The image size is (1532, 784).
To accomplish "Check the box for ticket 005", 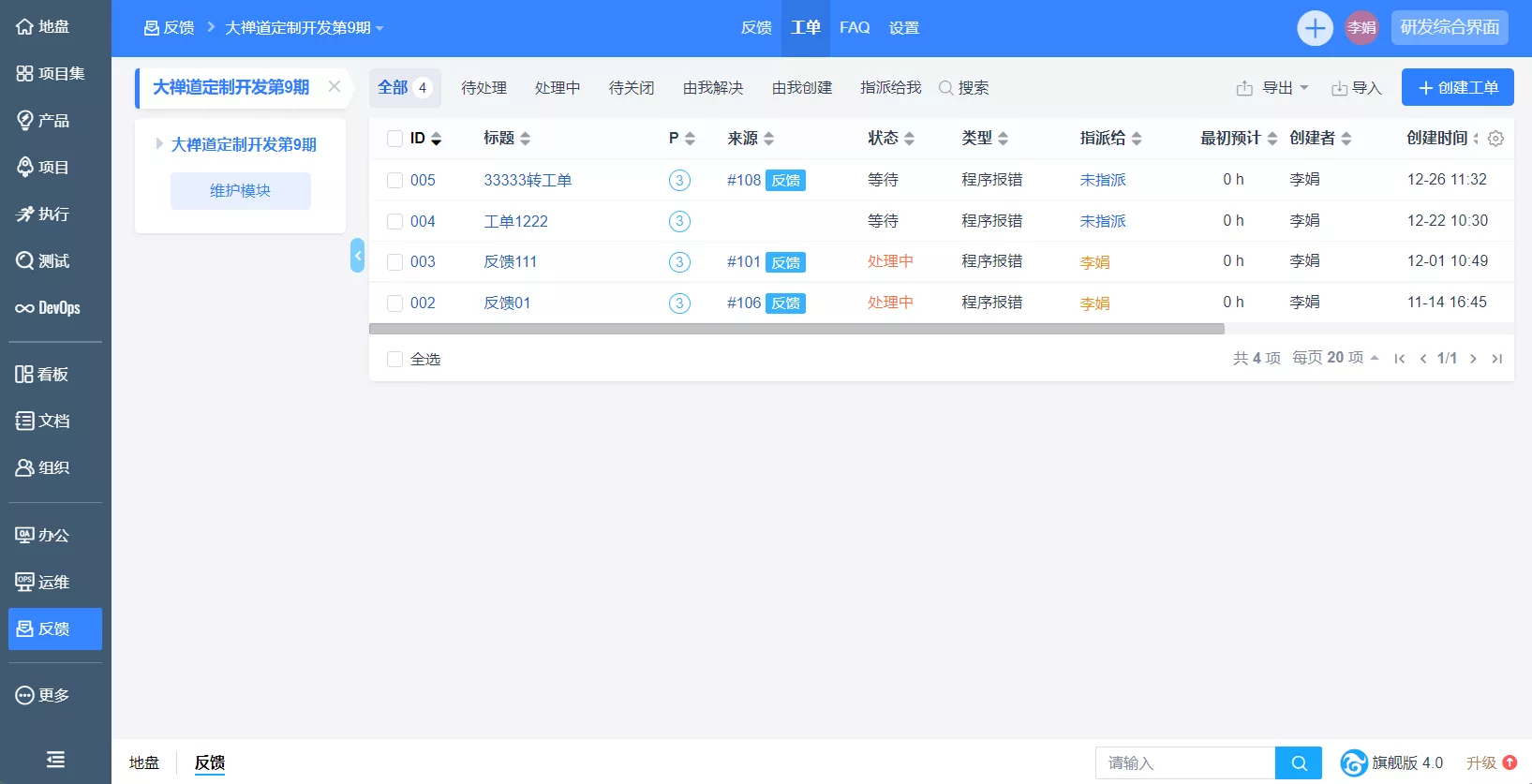I will [x=394, y=180].
